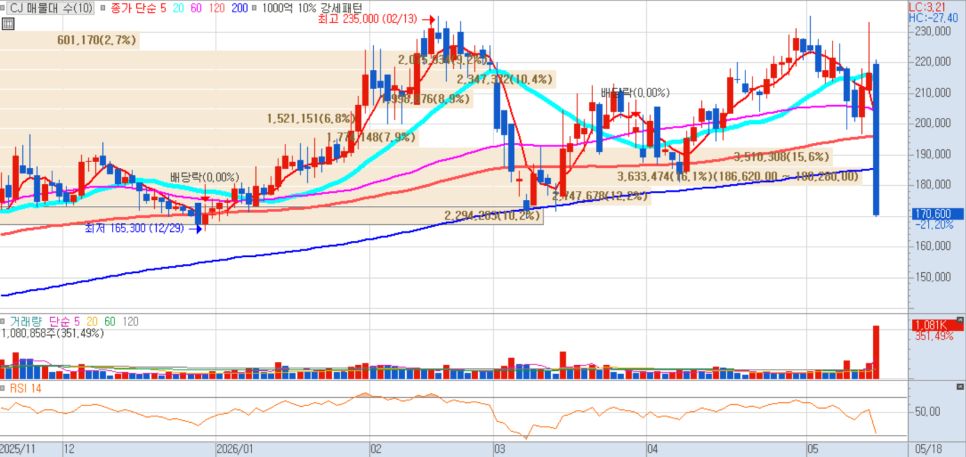Click the 2026/01 date on time axis

(x=234, y=449)
